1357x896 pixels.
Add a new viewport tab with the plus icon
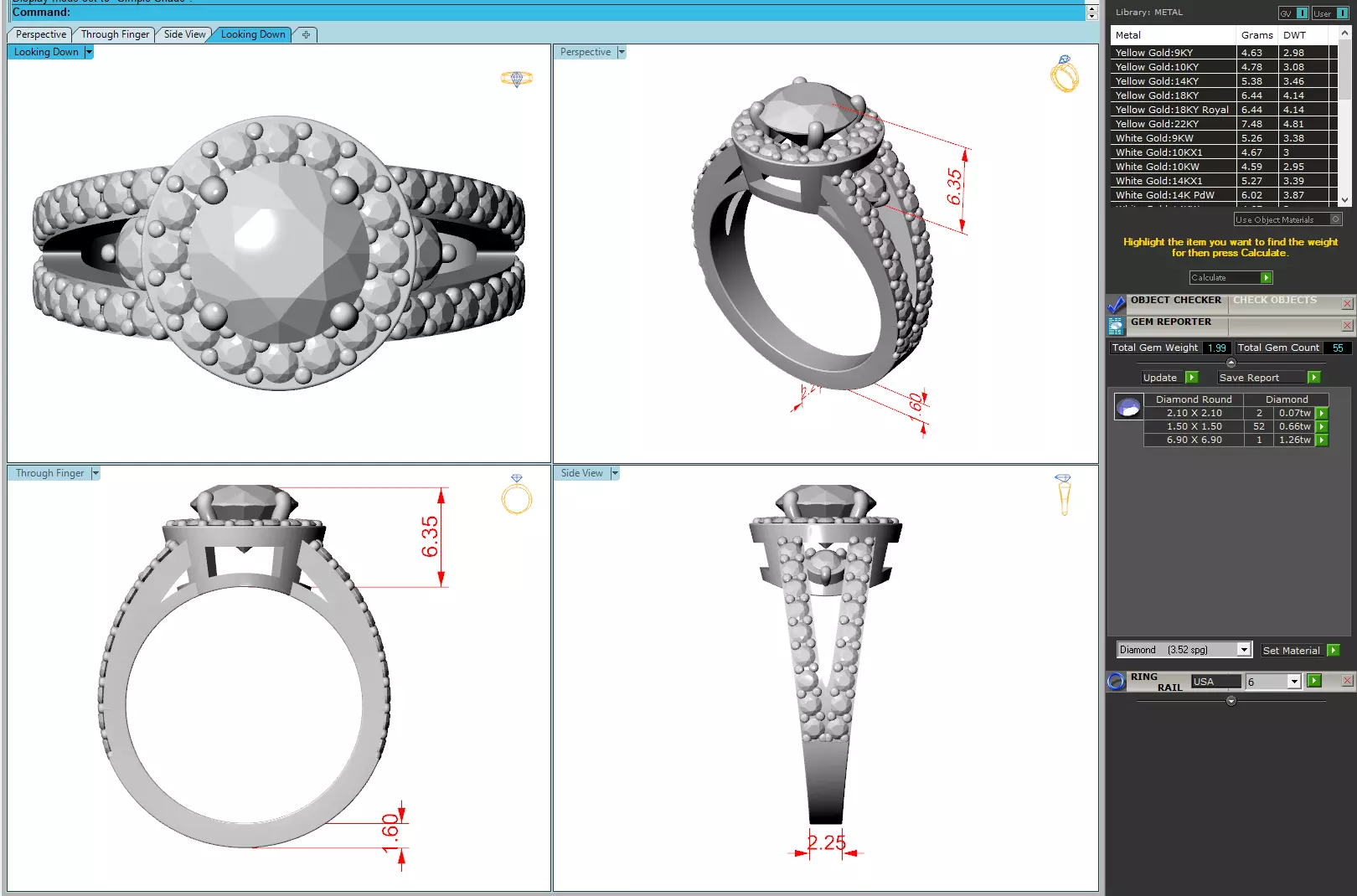(306, 34)
